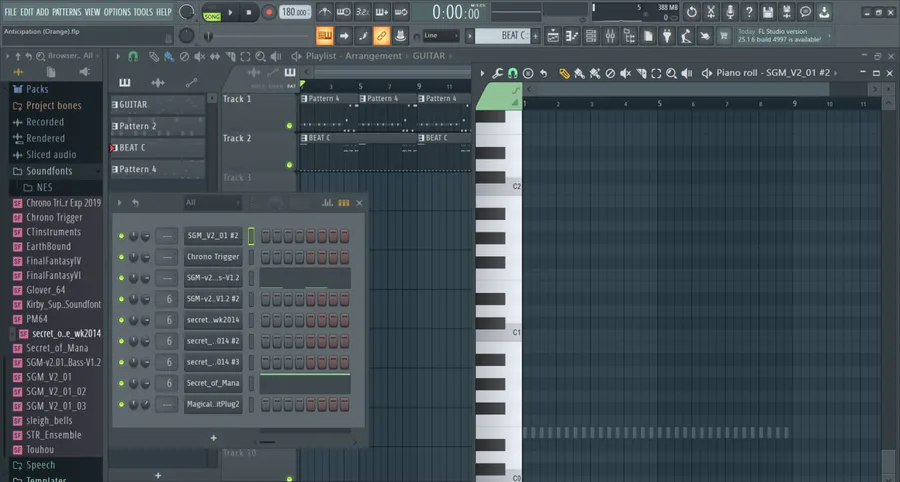The height and width of the screenshot is (482, 900).
Task: Toggle Track 2 mute LED in Playlist
Action: [289, 165]
